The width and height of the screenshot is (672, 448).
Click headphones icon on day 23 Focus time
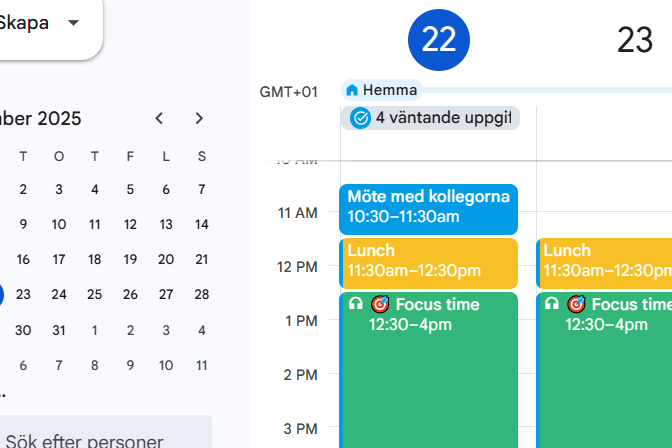(x=552, y=304)
